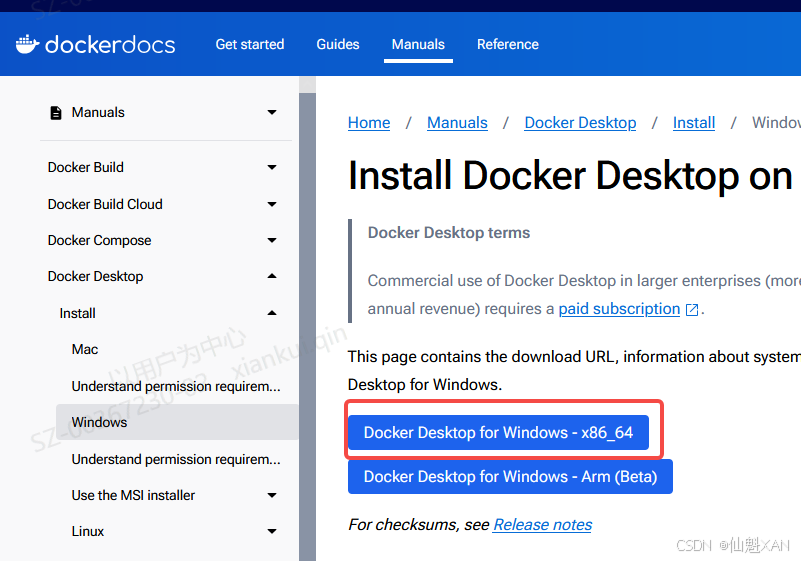Expand the Docker Compose section arrow
The image size is (801, 561).
272,240
